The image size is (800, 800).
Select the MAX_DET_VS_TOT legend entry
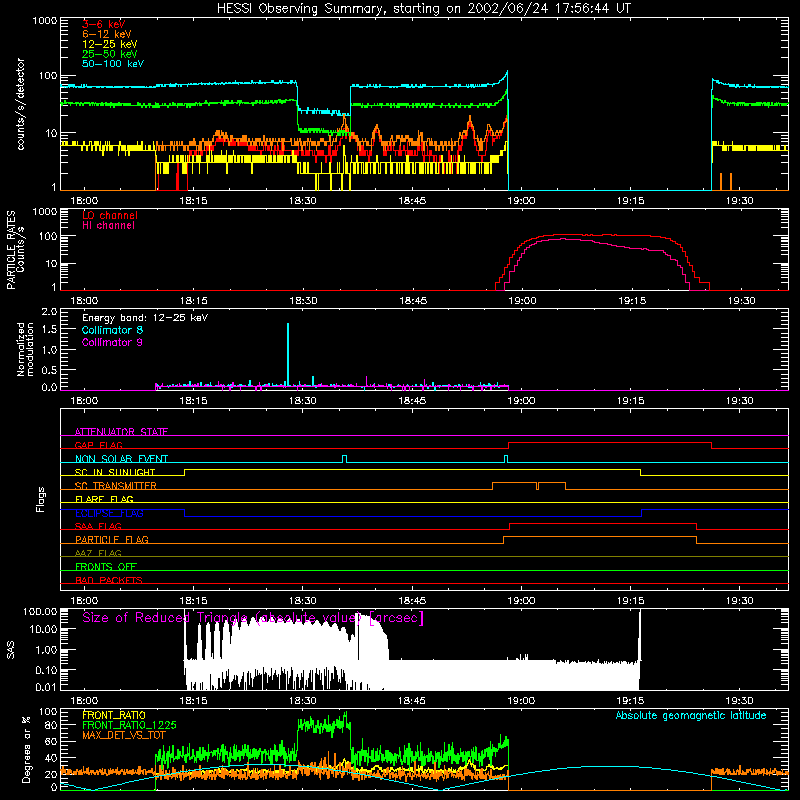(124, 735)
